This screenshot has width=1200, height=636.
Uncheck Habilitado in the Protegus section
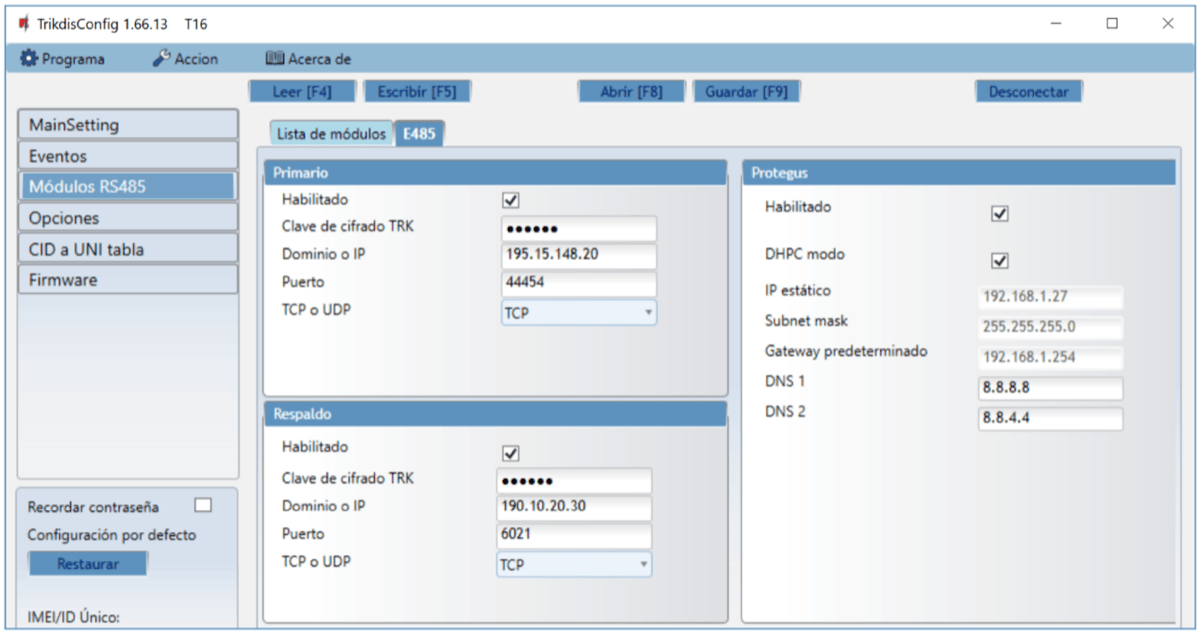(999, 214)
